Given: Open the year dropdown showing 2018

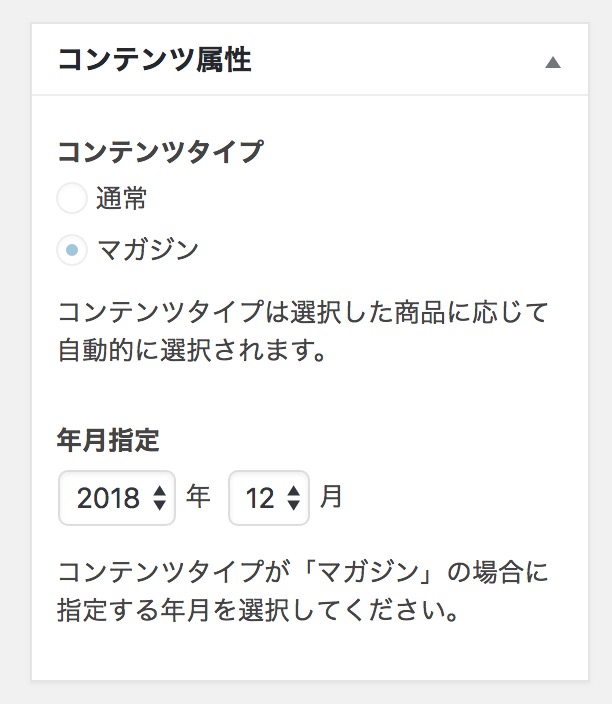Looking at the screenshot, I should point(116,497).
